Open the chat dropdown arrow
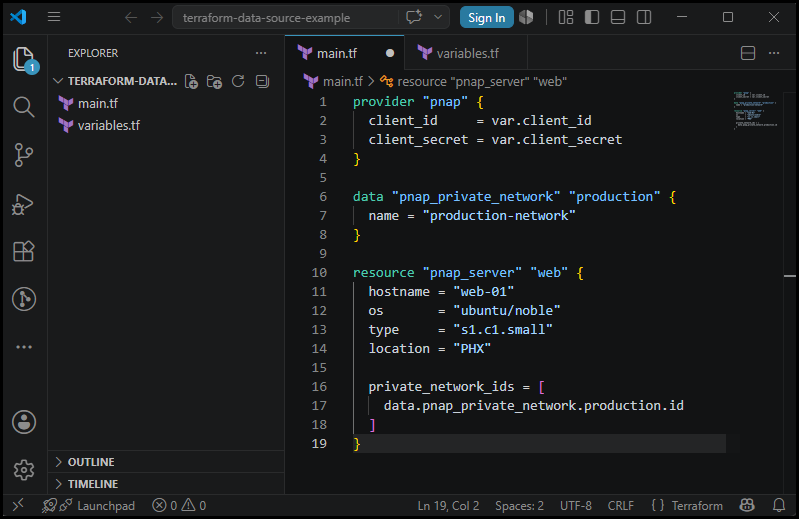Screen dimensions: 799x519 [438, 17]
